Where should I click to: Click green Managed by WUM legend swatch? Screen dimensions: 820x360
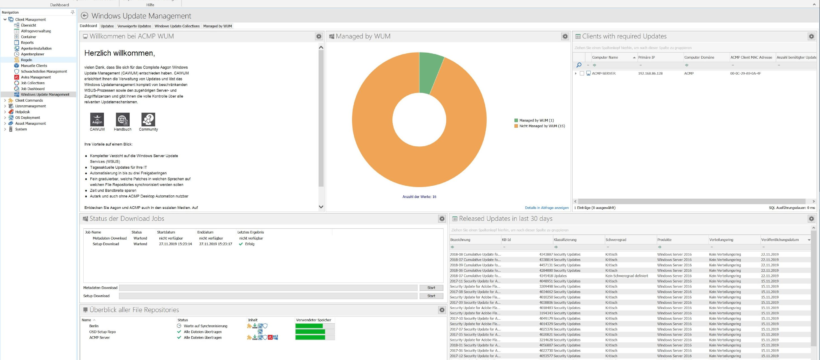[516, 120]
